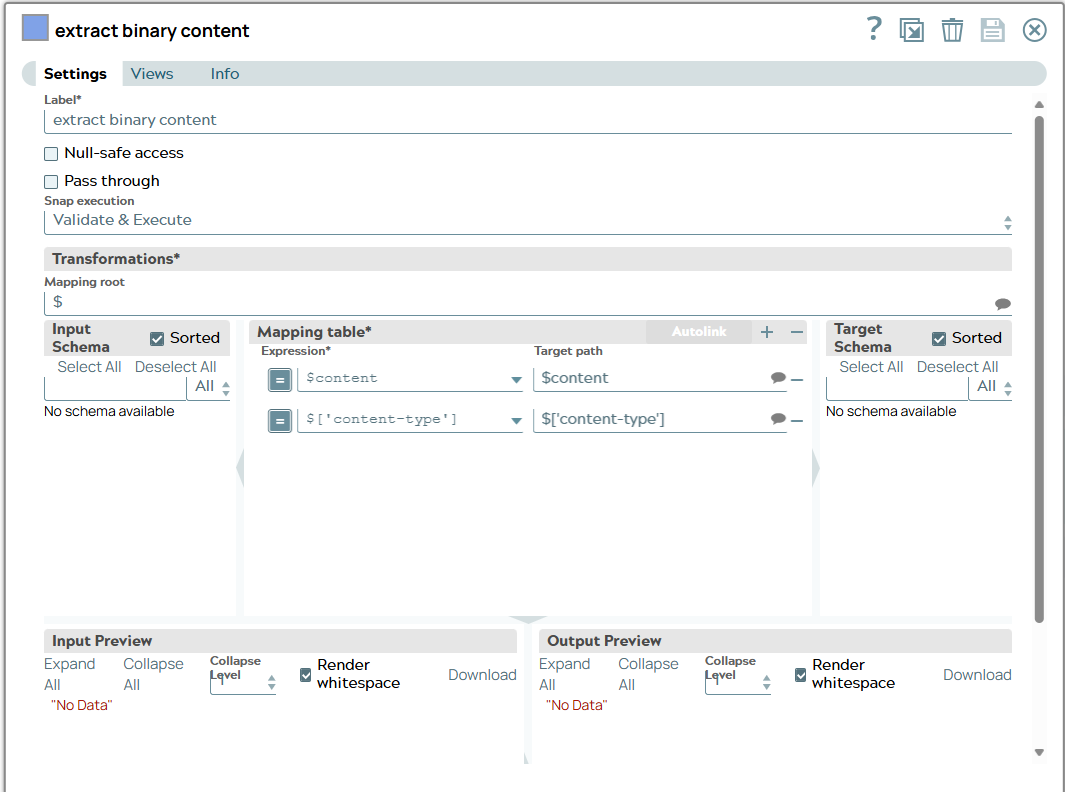Click the Autolink button
The image size is (1065, 792).
pyautogui.click(x=698, y=331)
